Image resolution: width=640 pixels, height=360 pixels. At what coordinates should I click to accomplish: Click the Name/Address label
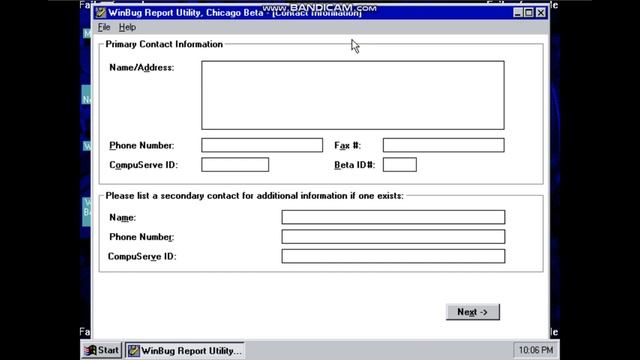[142, 68]
